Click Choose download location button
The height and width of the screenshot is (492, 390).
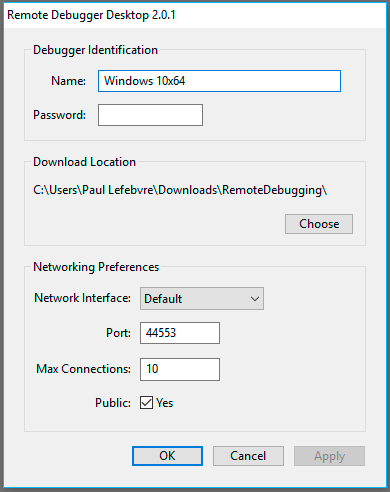point(319,224)
